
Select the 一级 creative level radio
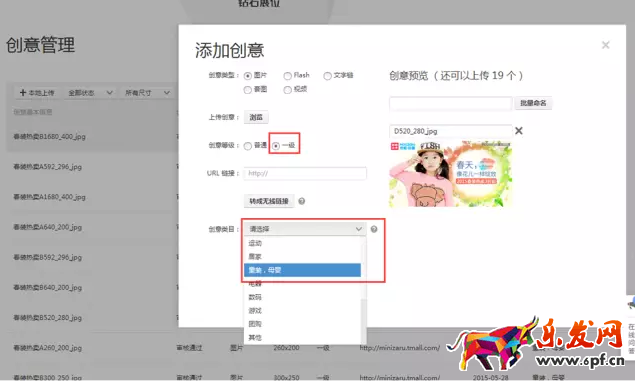point(276,146)
